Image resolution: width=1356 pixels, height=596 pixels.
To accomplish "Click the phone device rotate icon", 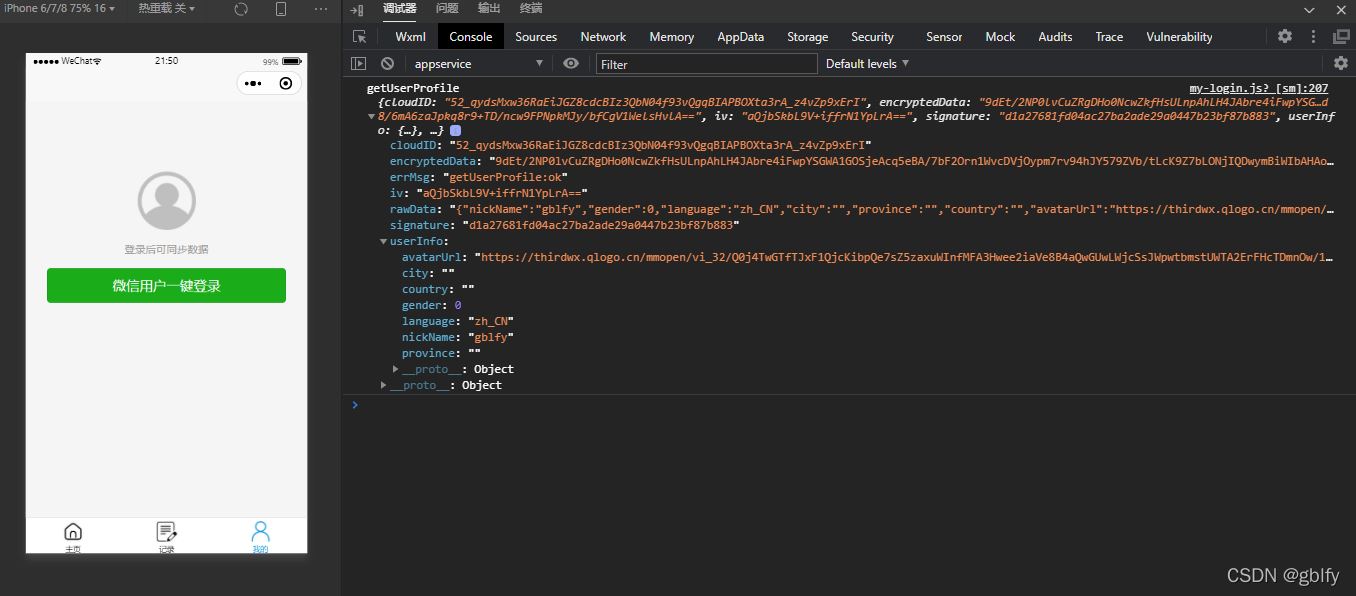I will pyautogui.click(x=281, y=9).
